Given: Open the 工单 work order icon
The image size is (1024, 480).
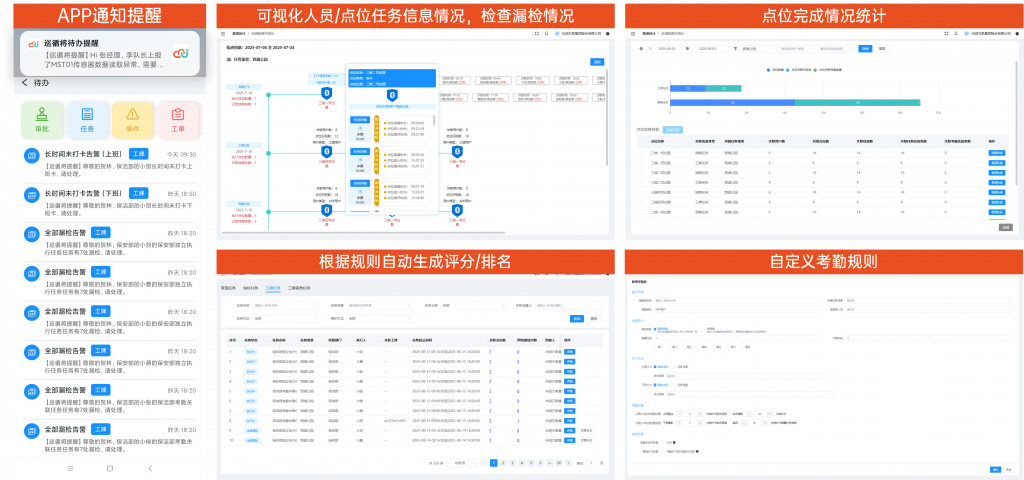Looking at the screenshot, I should coord(178,119).
